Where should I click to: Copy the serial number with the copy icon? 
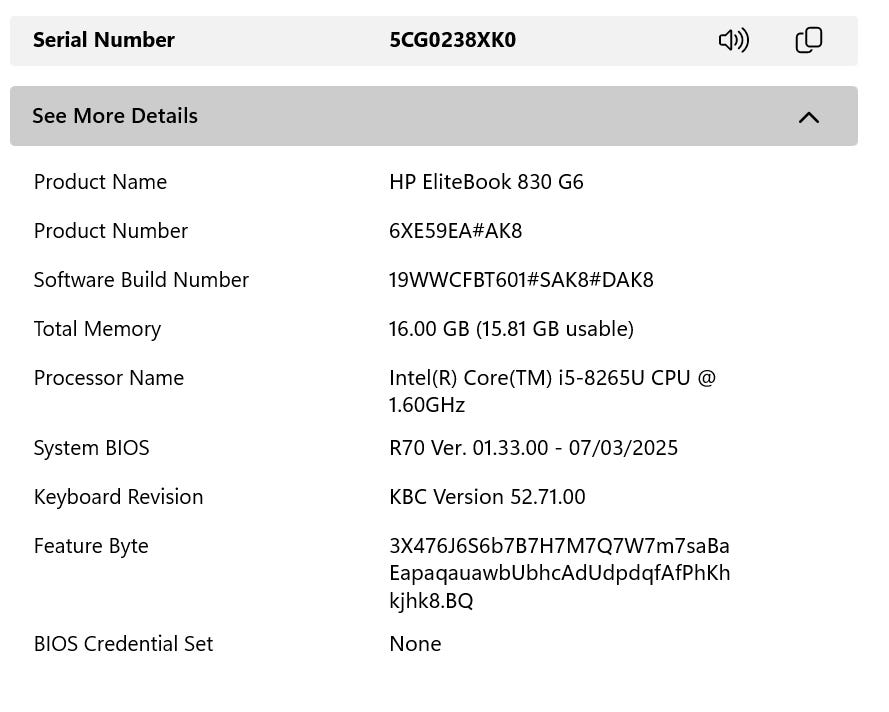808,40
